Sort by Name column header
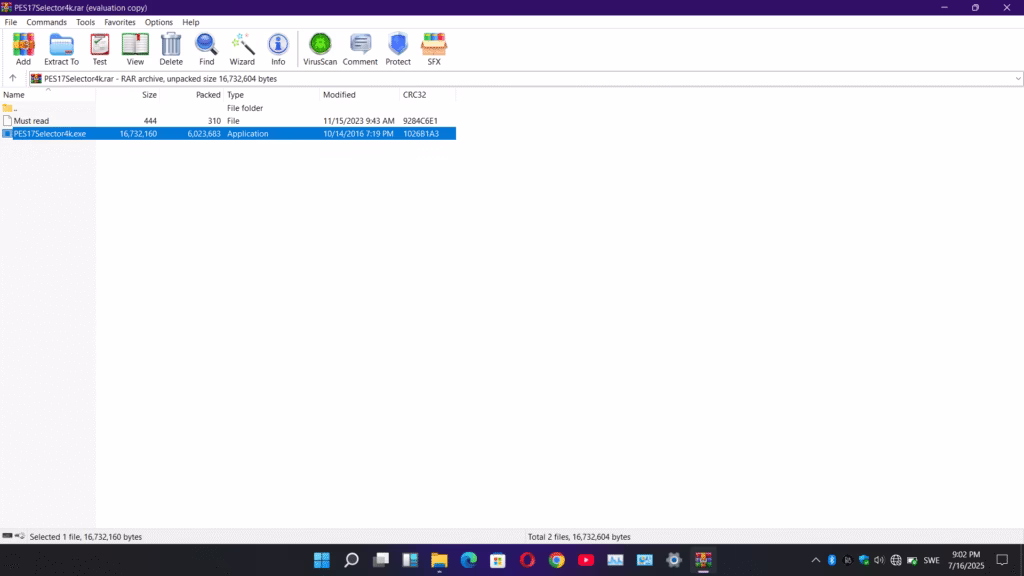1024x576 pixels. pos(48,95)
